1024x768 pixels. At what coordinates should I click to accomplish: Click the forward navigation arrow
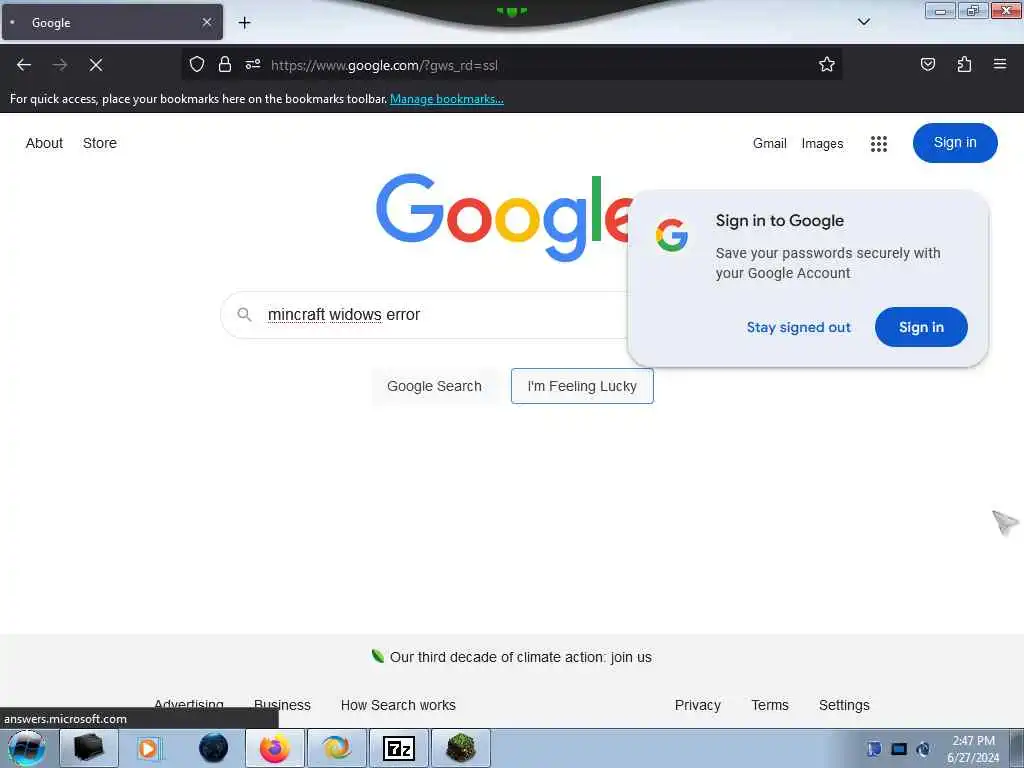click(60, 65)
